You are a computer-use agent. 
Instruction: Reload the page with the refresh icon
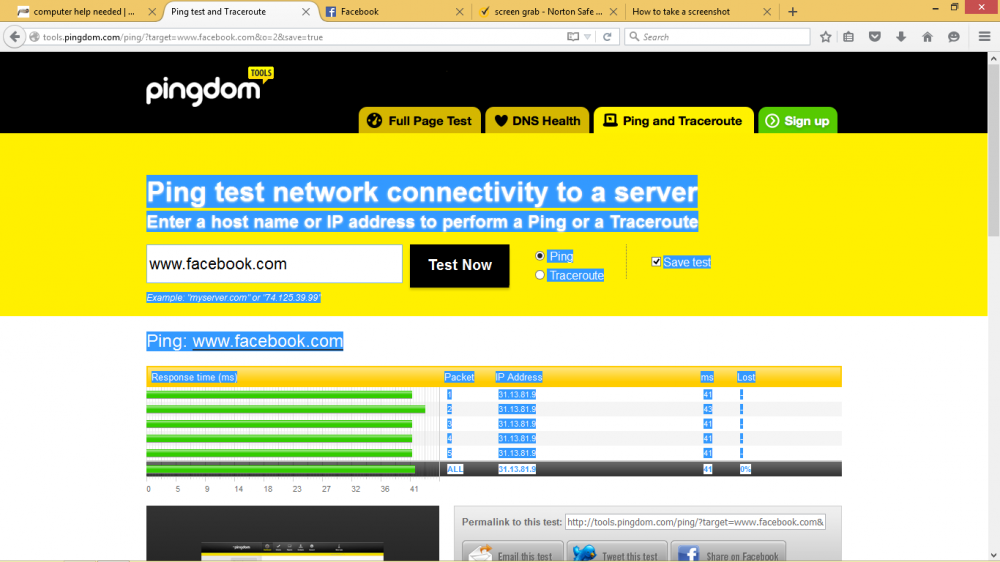[607, 37]
